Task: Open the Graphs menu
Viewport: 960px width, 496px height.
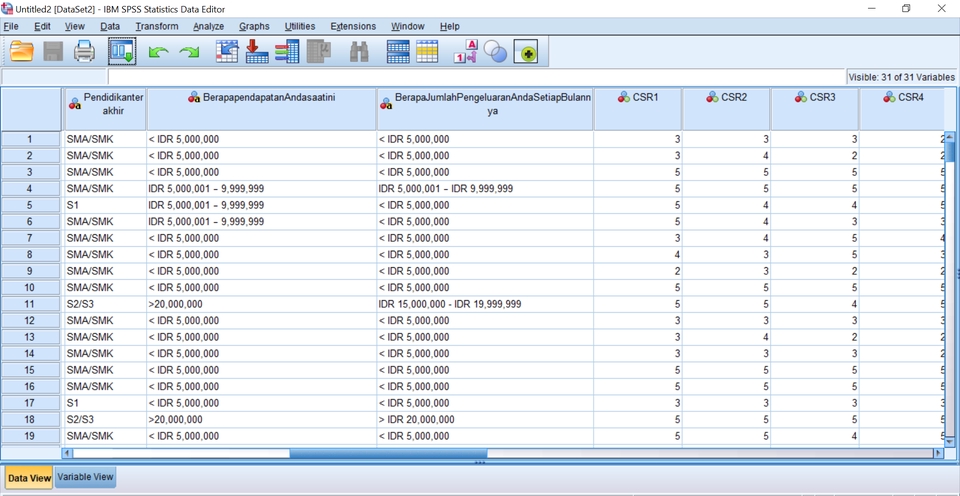Action: click(x=254, y=26)
